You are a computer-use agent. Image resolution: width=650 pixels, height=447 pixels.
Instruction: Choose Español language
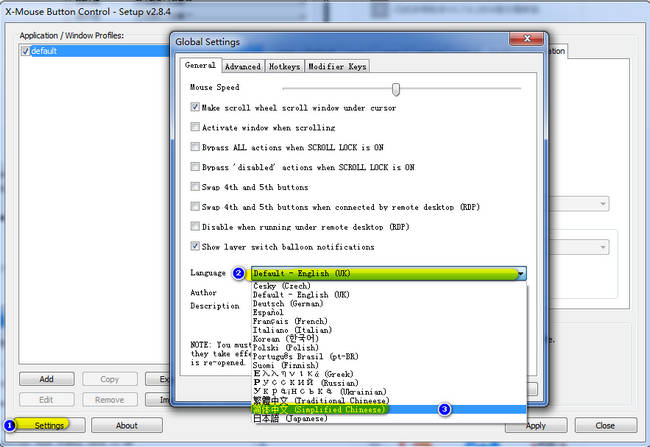(x=389, y=313)
